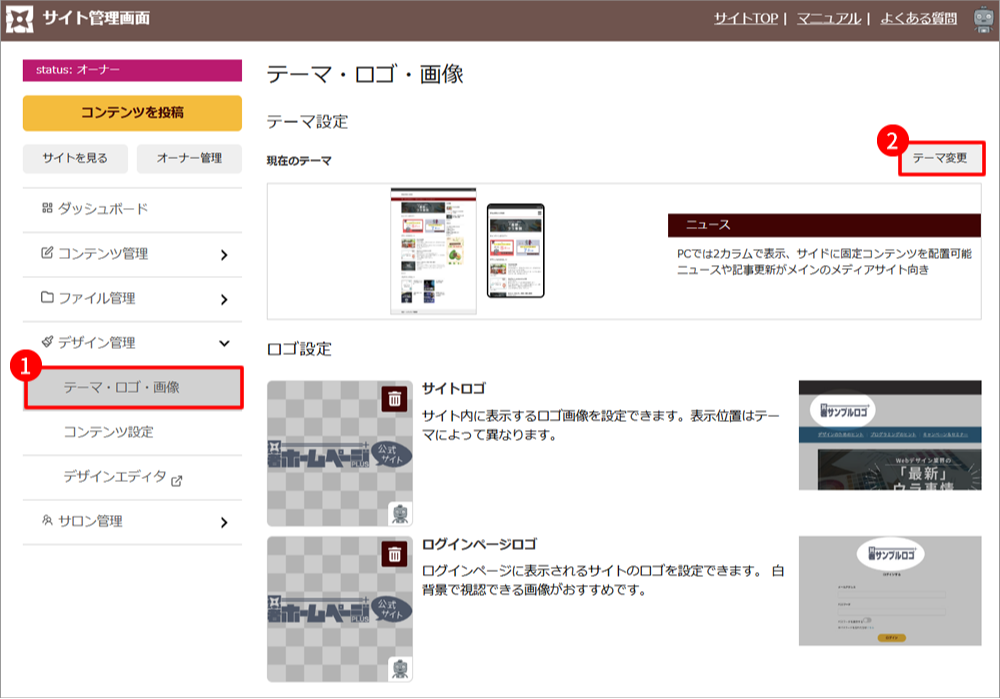This screenshot has width=1000, height=699.
Task: Click the robot badge on site logo preview
Action: click(x=400, y=514)
